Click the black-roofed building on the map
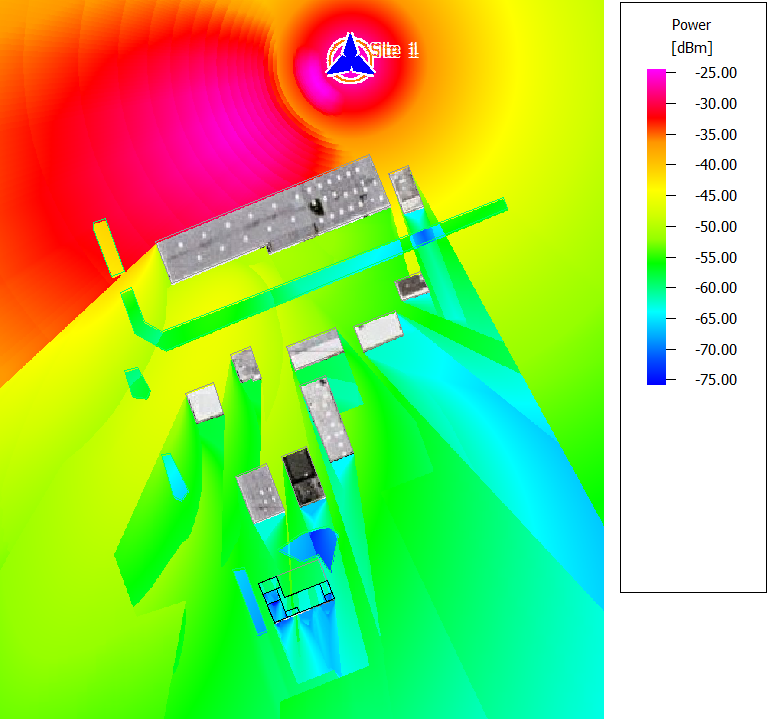Screen dimensions: 772x721 [300, 474]
